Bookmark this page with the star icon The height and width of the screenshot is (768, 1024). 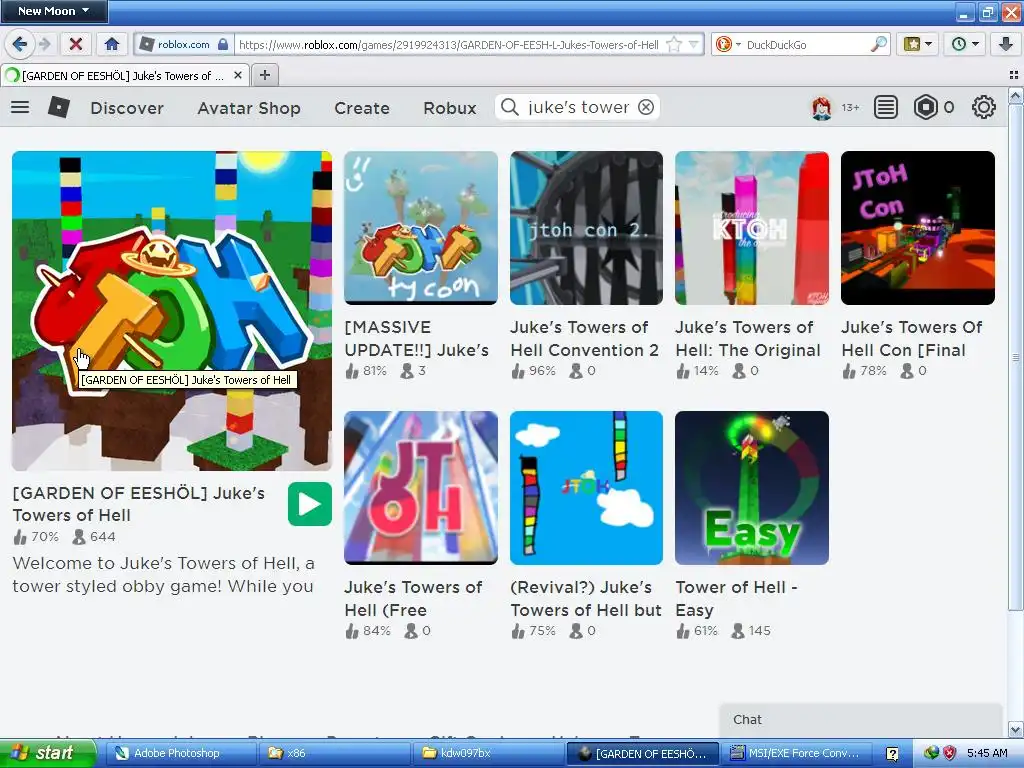674,44
